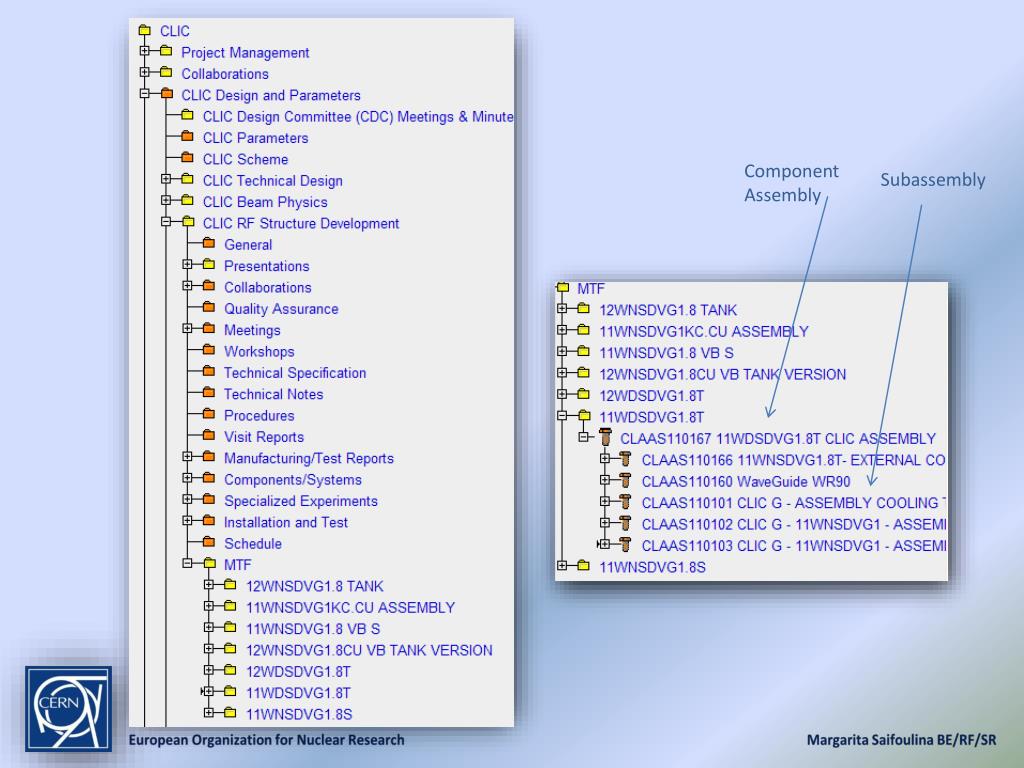Collapse the 11WDSDVG1.8T node in right panel
This screenshot has height=768, width=1024.
coord(562,415)
